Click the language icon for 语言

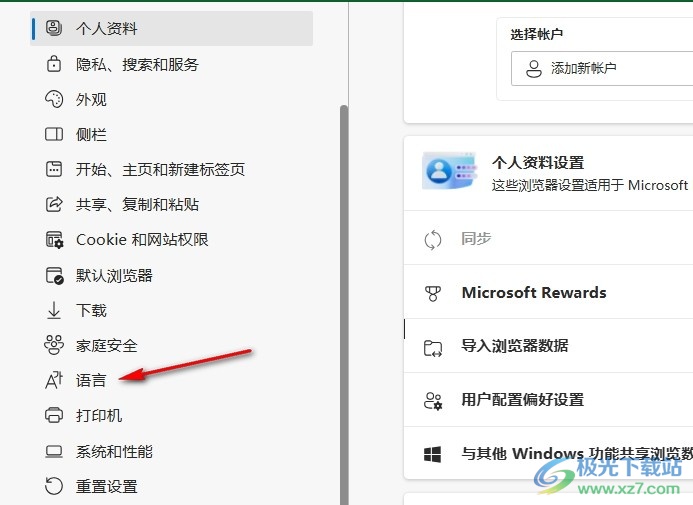pos(54,380)
